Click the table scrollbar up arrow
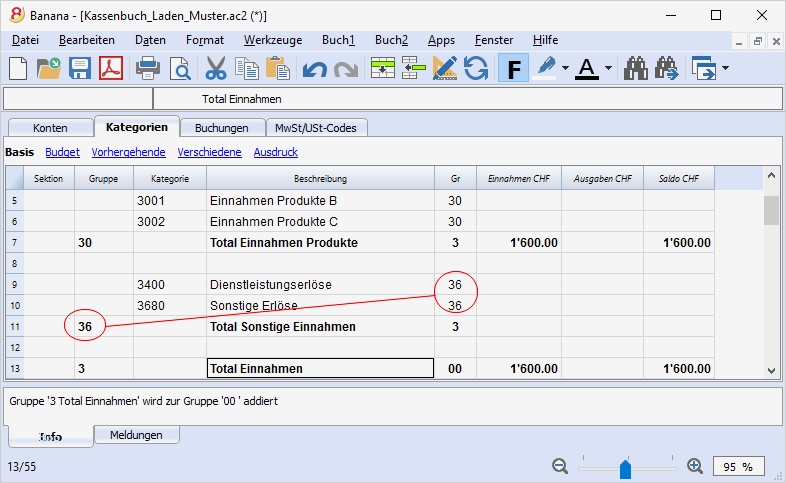This screenshot has width=786, height=483. click(x=771, y=175)
